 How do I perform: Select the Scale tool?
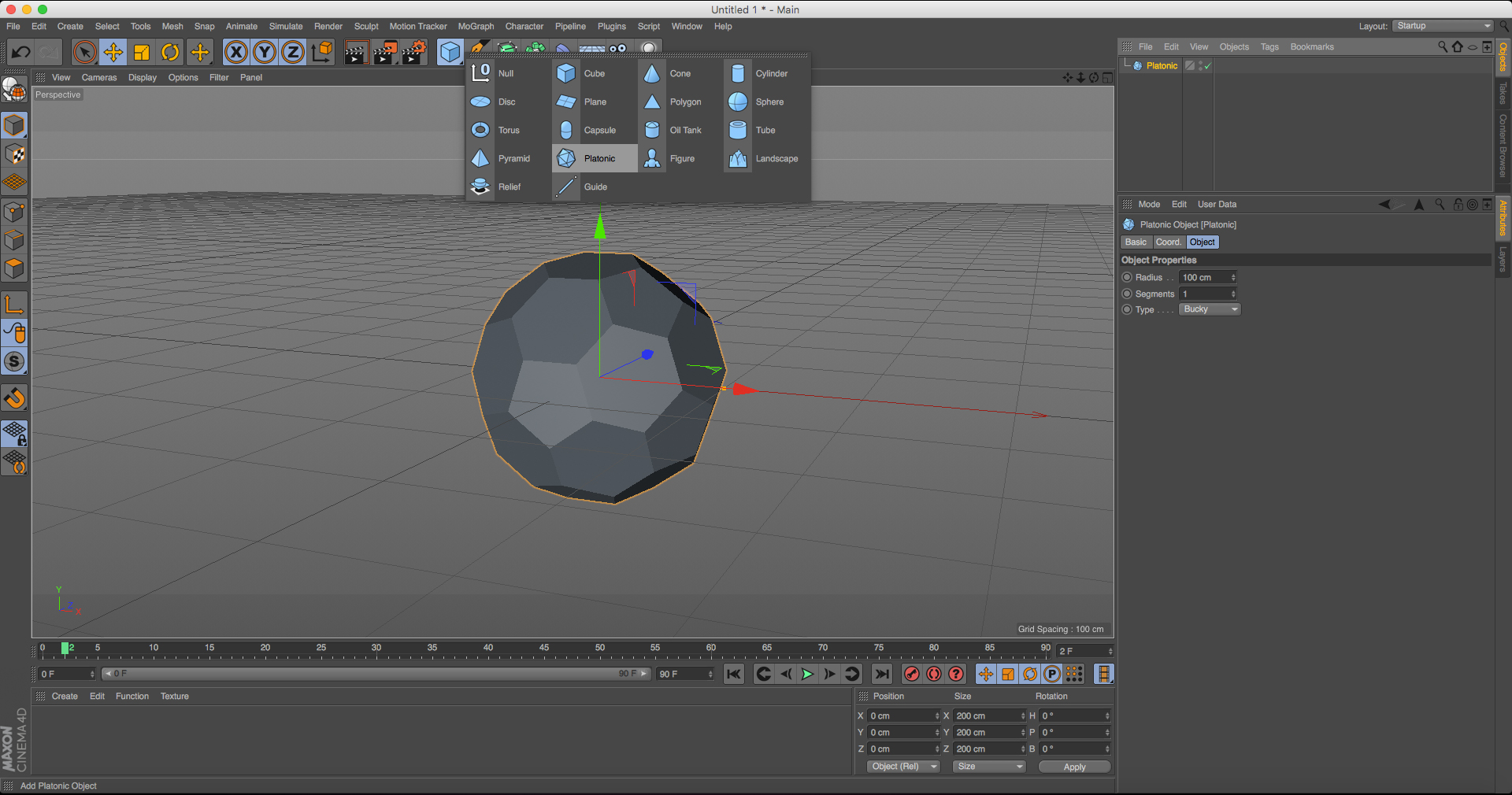(142, 52)
